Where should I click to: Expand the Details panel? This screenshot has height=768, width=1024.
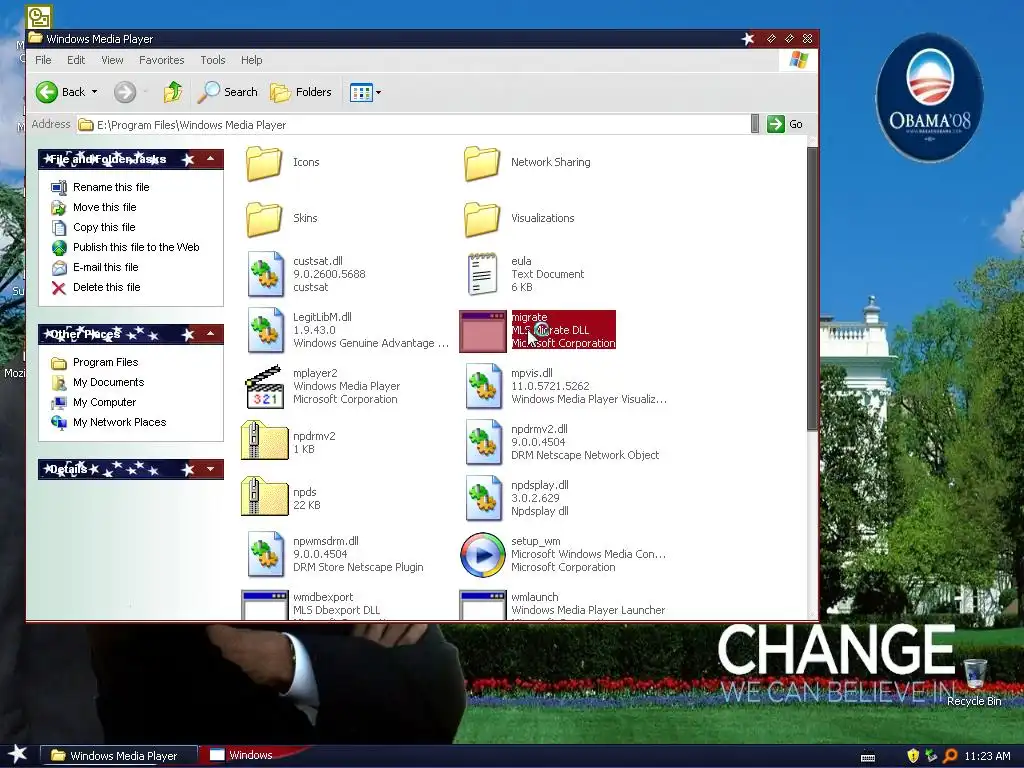click(x=210, y=469)
